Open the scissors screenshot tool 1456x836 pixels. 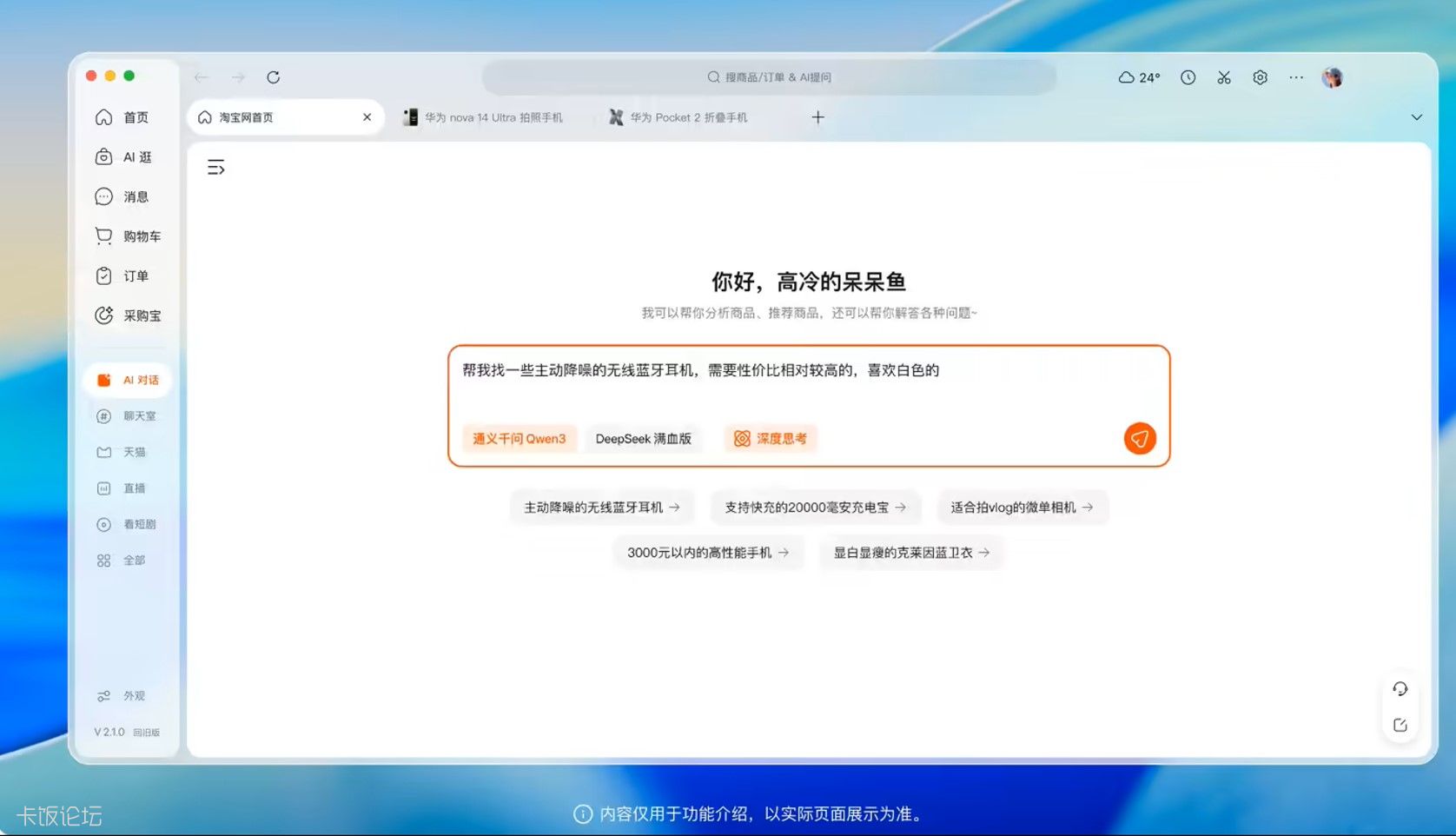1223,77
